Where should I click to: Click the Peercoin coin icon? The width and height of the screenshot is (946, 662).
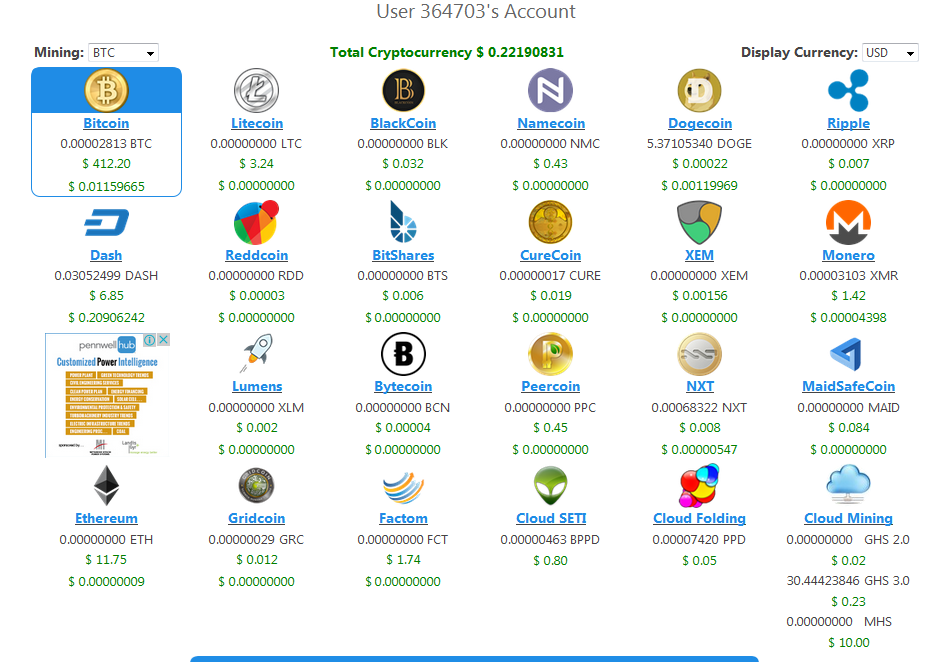[x=550, y=354]
